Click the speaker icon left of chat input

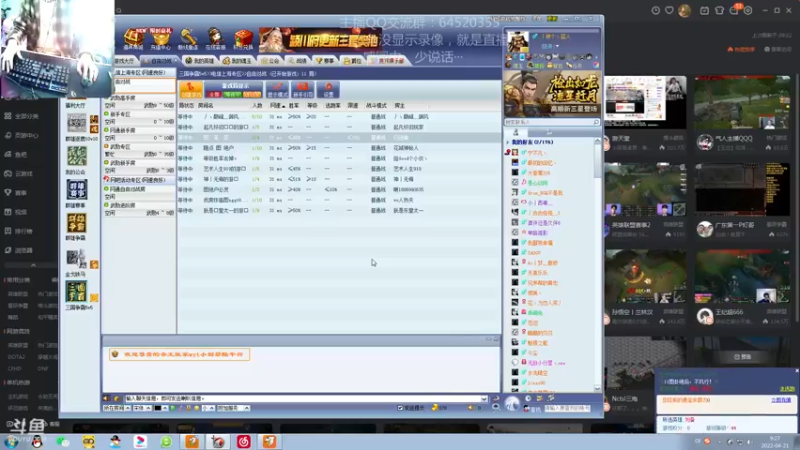[106, 398]
